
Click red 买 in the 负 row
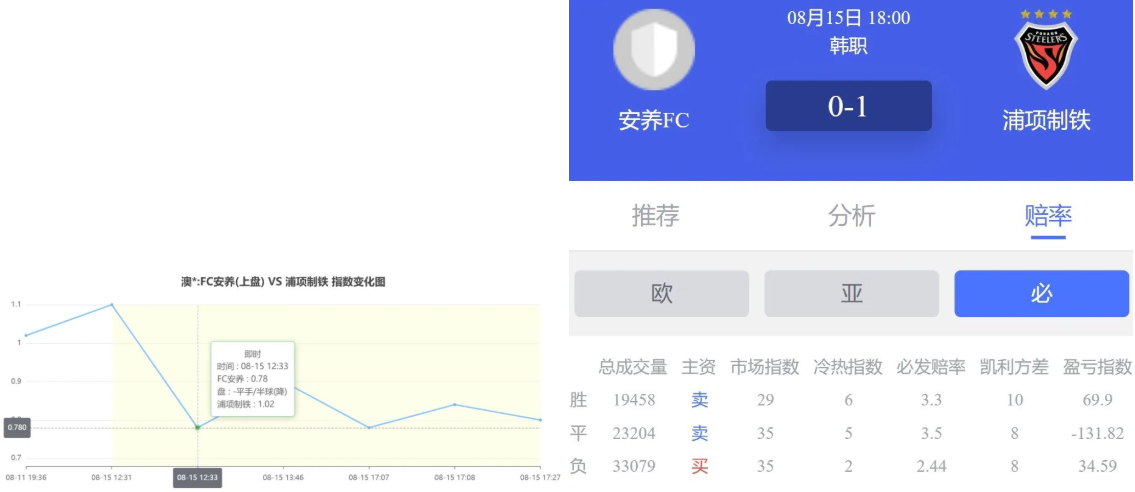coord(699,466)
